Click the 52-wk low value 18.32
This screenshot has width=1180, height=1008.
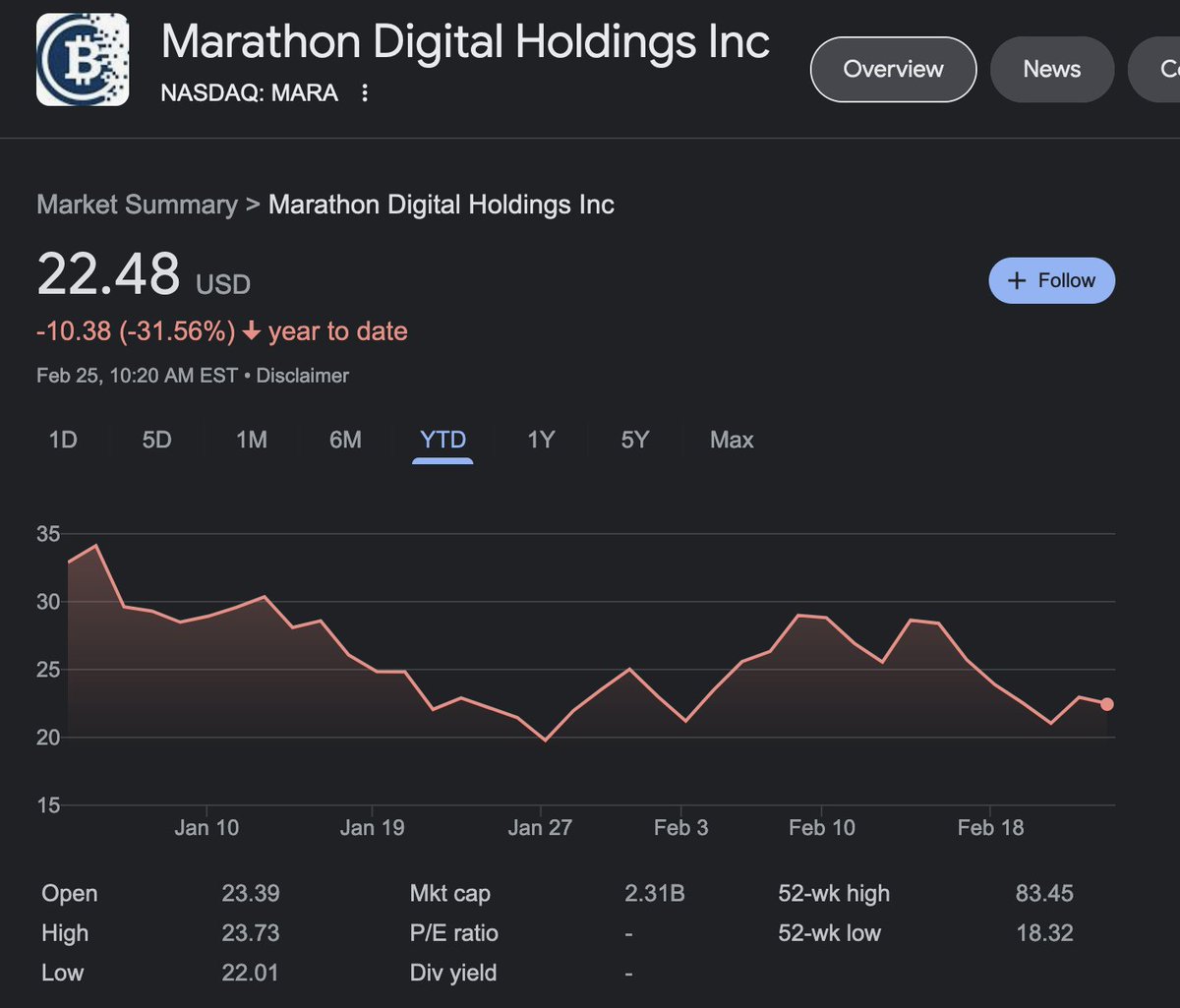pos(1044,933)
